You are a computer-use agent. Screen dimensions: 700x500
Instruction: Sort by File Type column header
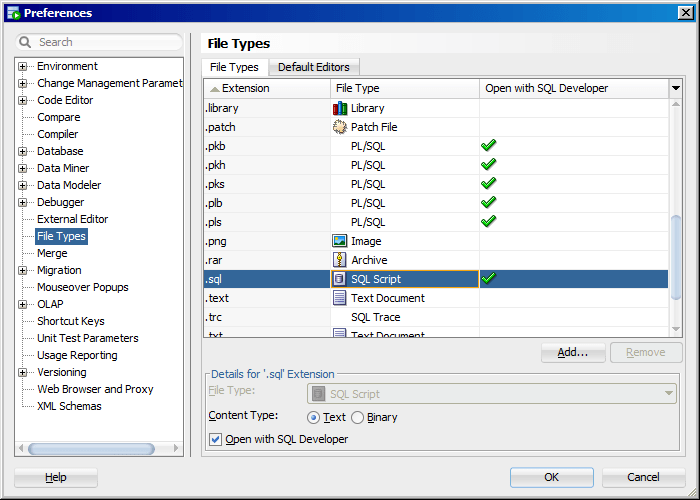(405, 88)
